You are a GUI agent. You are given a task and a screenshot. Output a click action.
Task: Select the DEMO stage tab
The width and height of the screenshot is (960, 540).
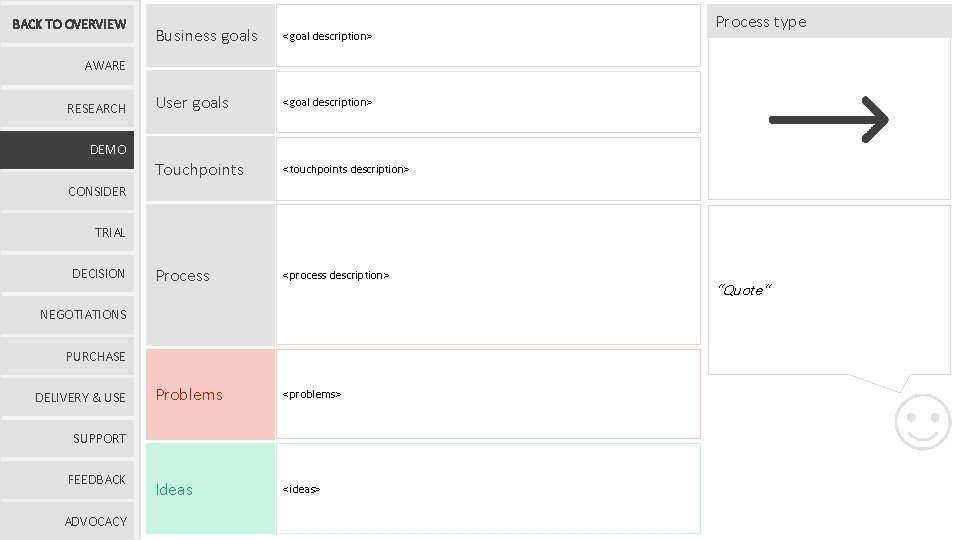[68, 149]
